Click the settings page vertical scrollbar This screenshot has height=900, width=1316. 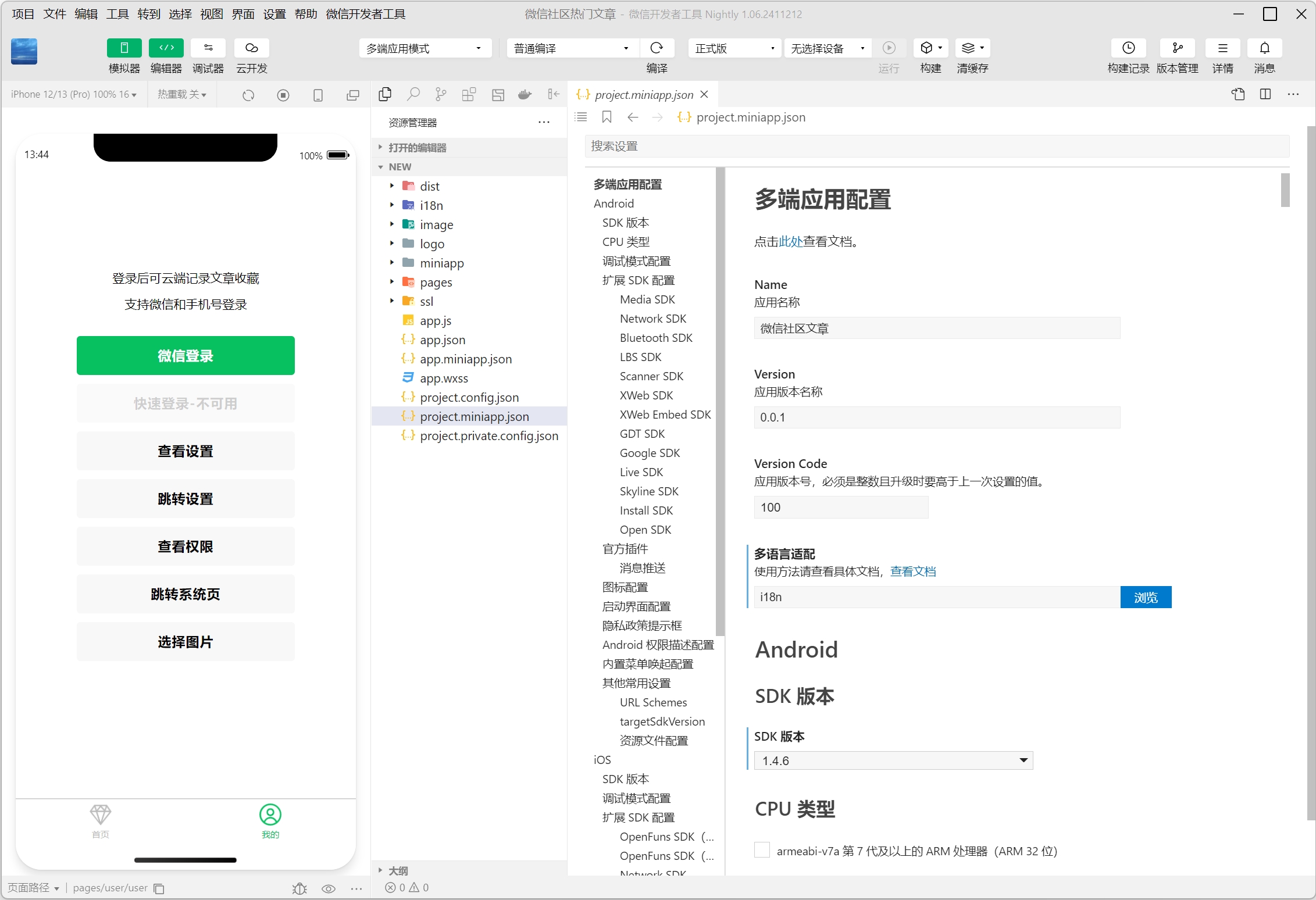click(x=1285, y=190)
